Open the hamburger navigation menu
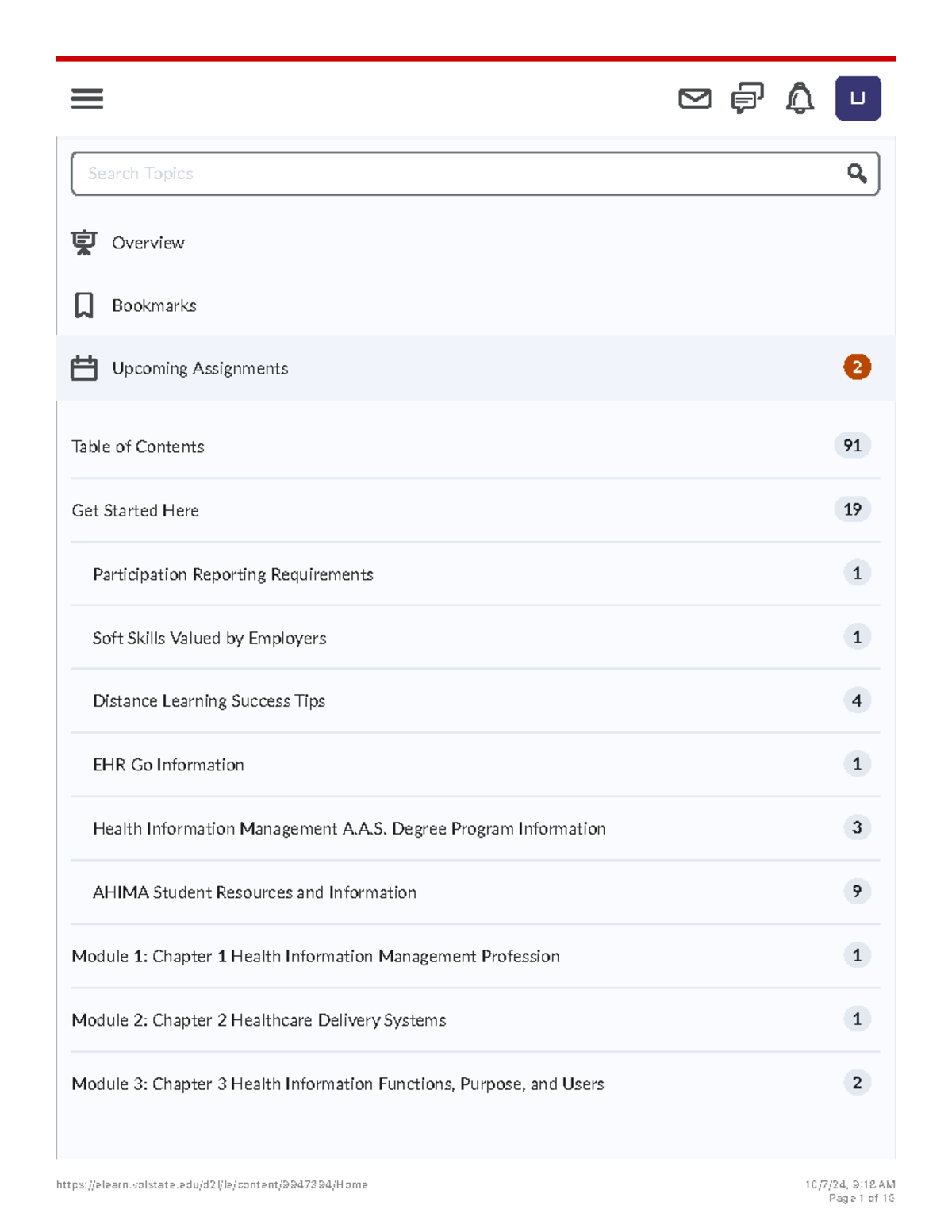The width and height of the screenshot is (952, 1232). pos(86,98)
